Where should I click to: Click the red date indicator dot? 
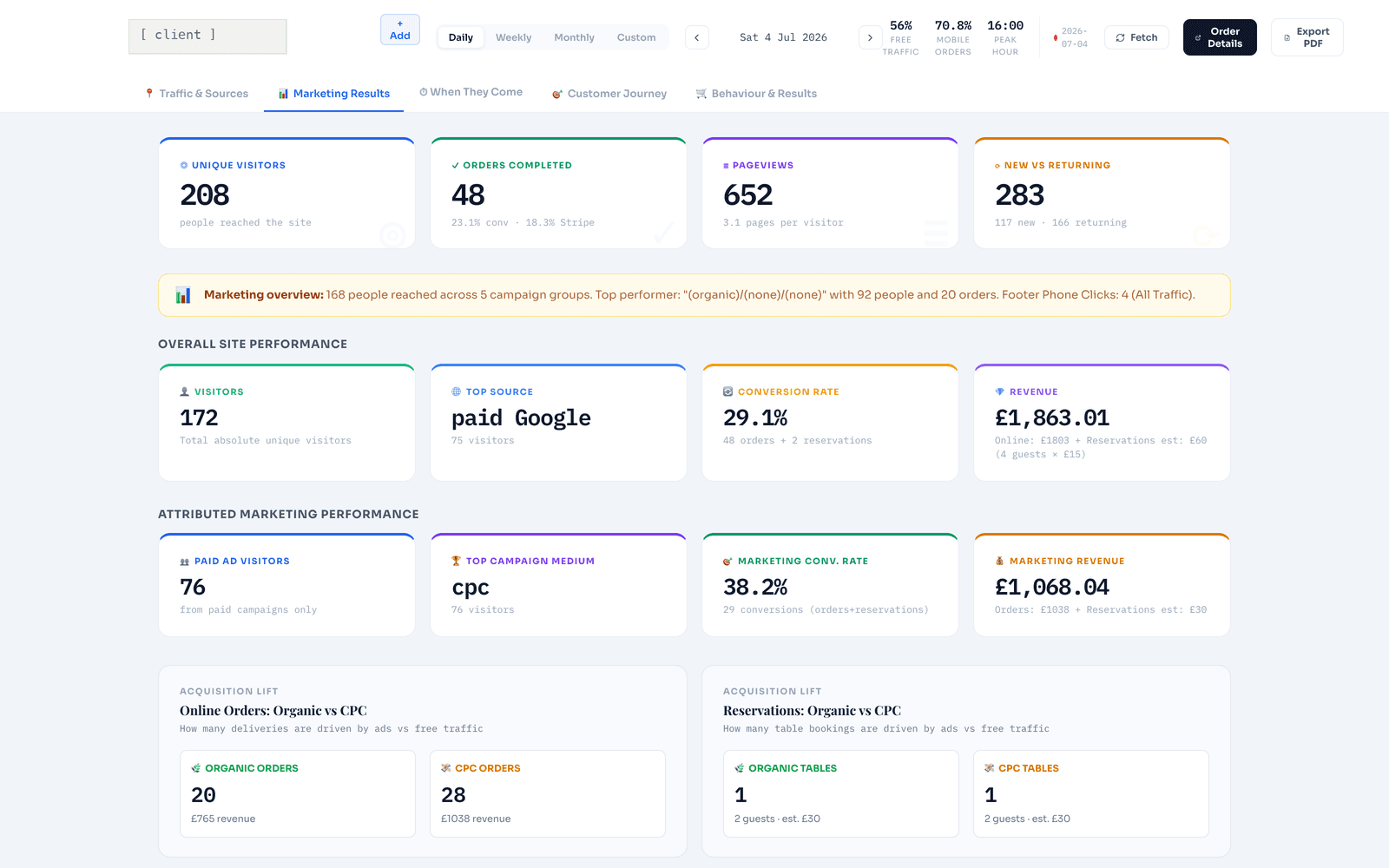click(x=1056, y=37)
